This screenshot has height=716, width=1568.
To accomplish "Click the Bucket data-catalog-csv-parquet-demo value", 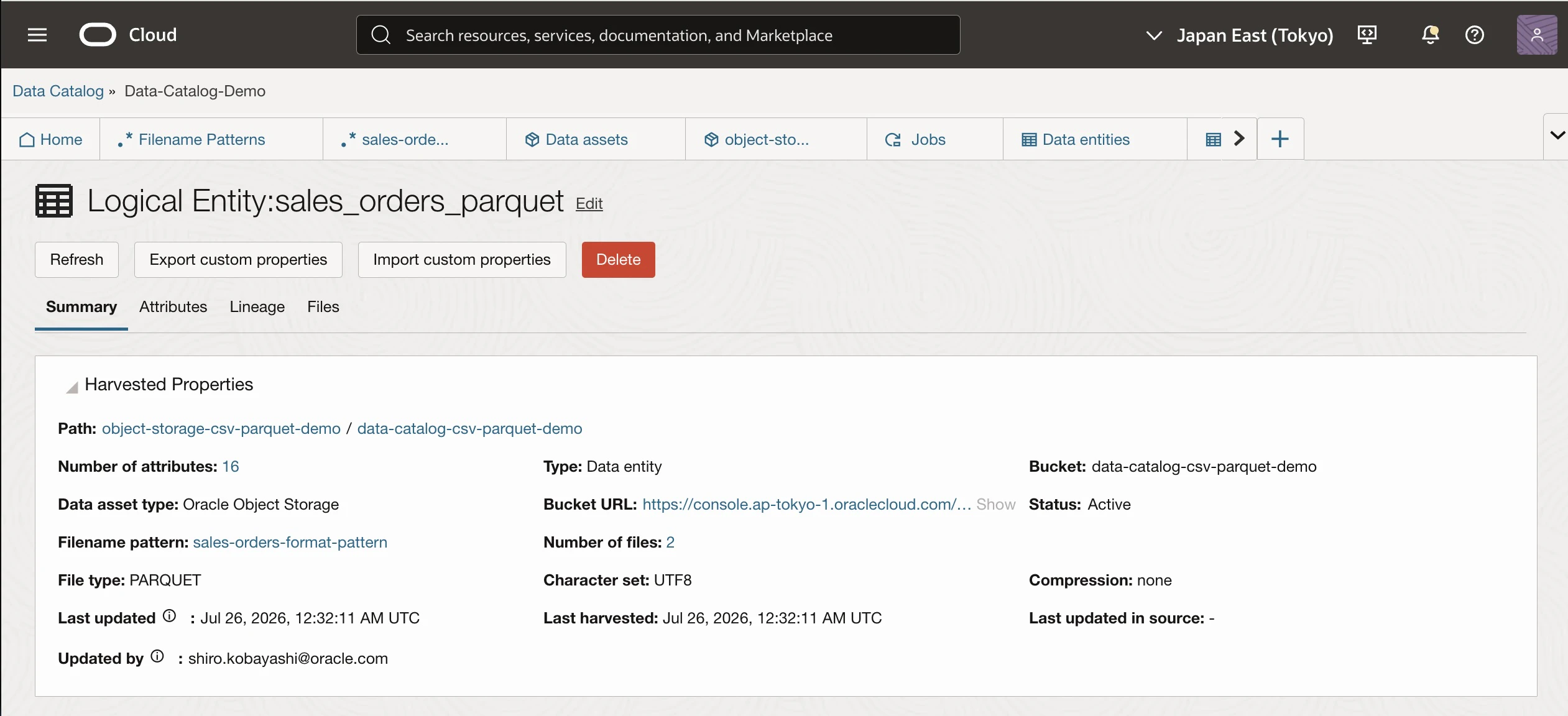I will (x=1204, y=466).
